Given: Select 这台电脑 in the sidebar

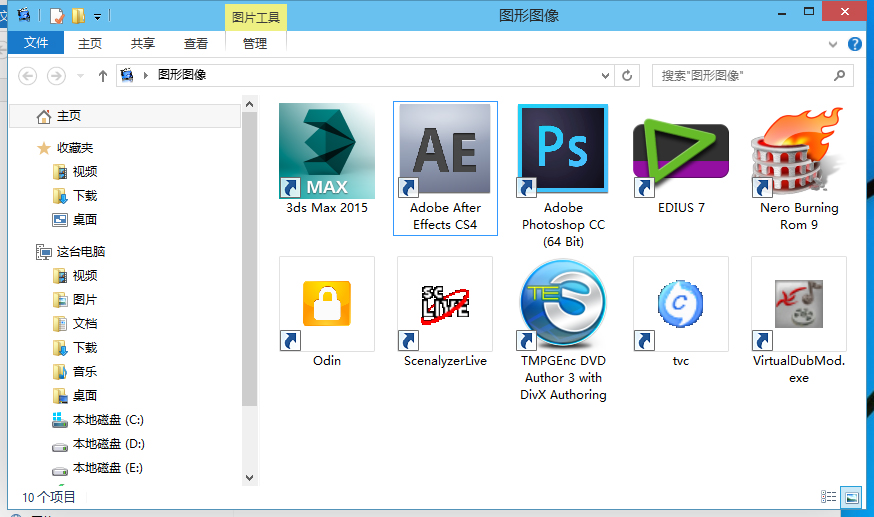Looking at the screenshot, I should click(71, 252).
